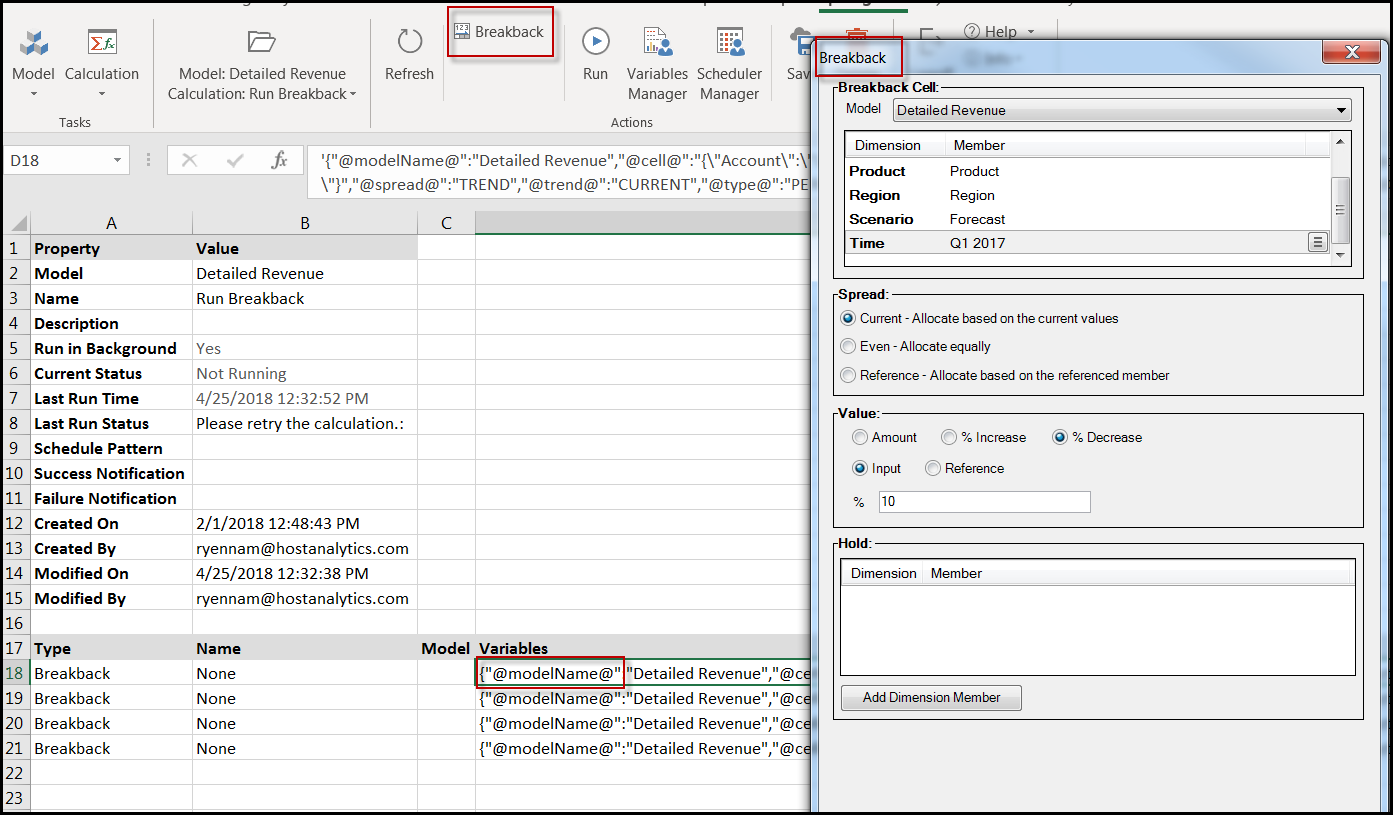Choose the % Decrease option

pos(1060,437)
